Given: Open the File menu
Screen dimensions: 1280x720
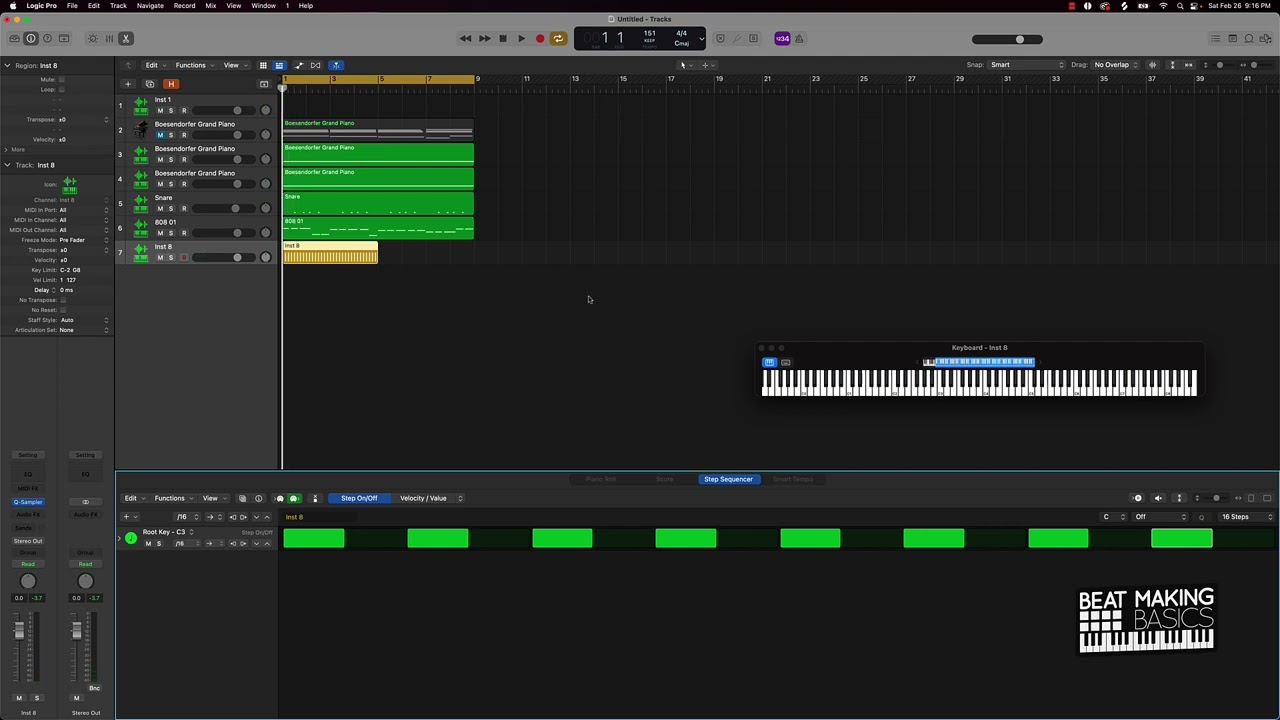Looking at the screenshot, I should tap(72, 6).
